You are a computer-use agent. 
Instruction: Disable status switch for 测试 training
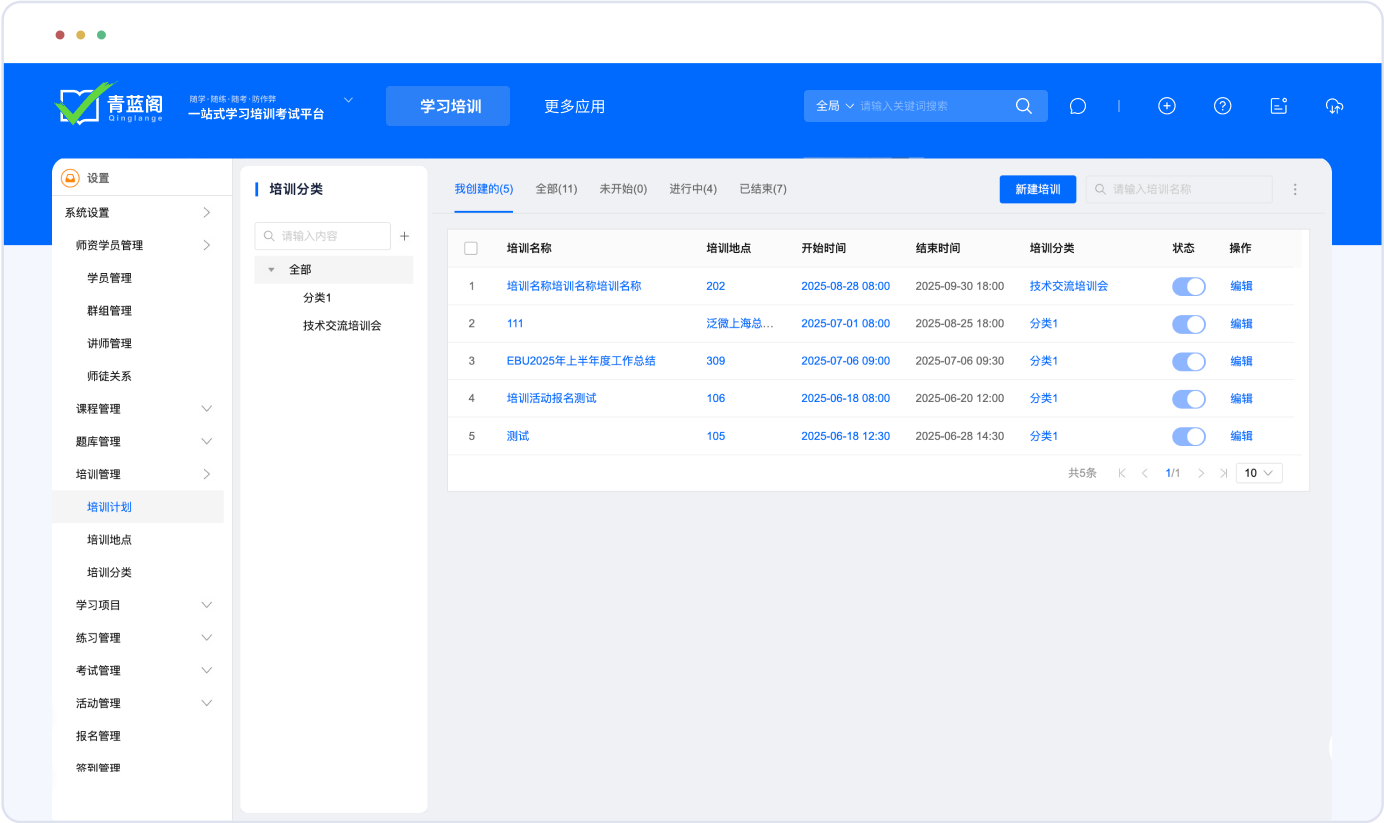1188,436
